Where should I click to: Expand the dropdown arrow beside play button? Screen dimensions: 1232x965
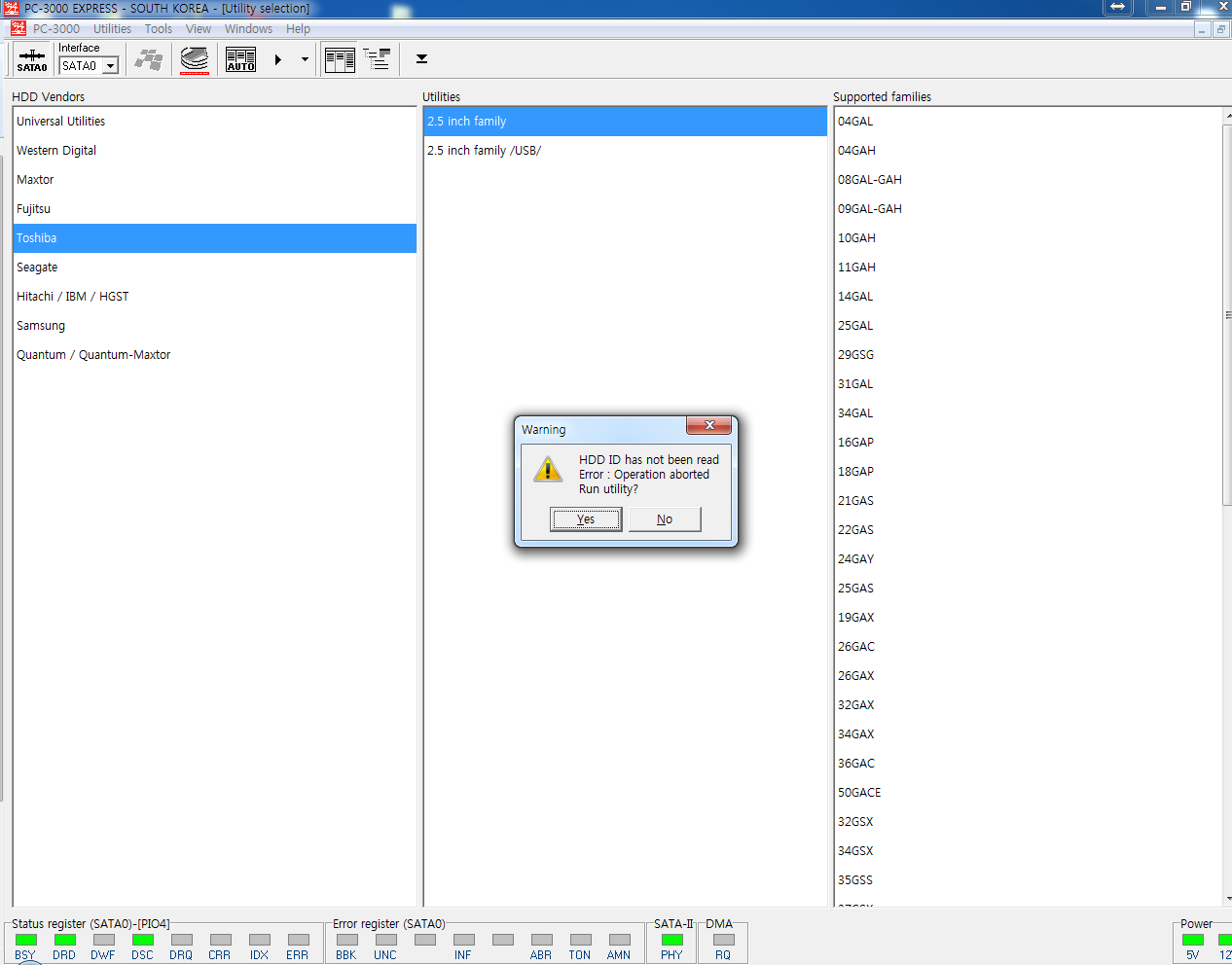305,60
